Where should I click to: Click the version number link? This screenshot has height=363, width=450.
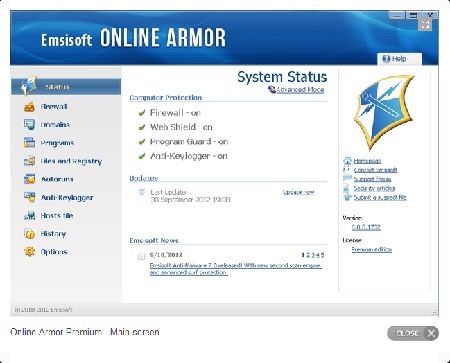366,227
